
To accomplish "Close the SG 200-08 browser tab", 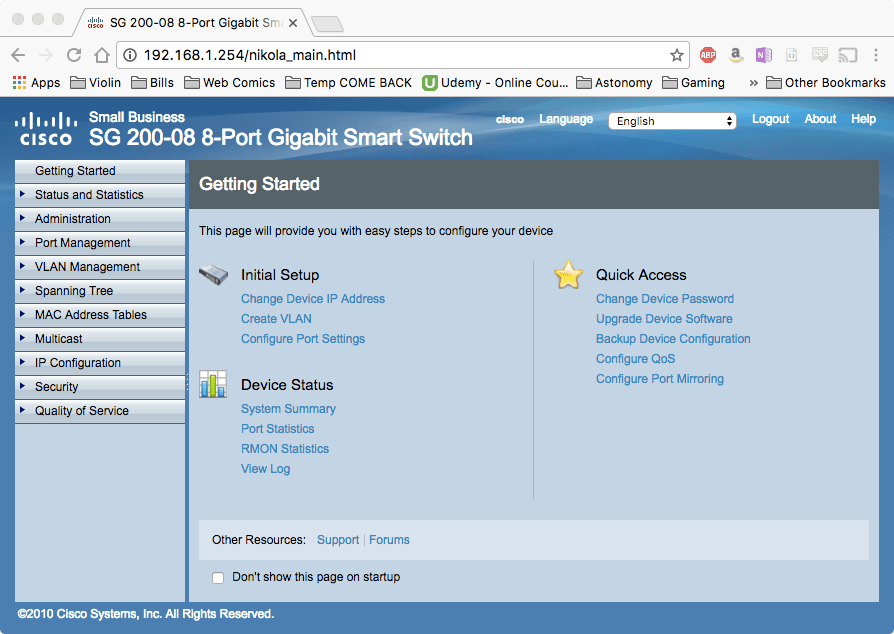I will point(293,23).
